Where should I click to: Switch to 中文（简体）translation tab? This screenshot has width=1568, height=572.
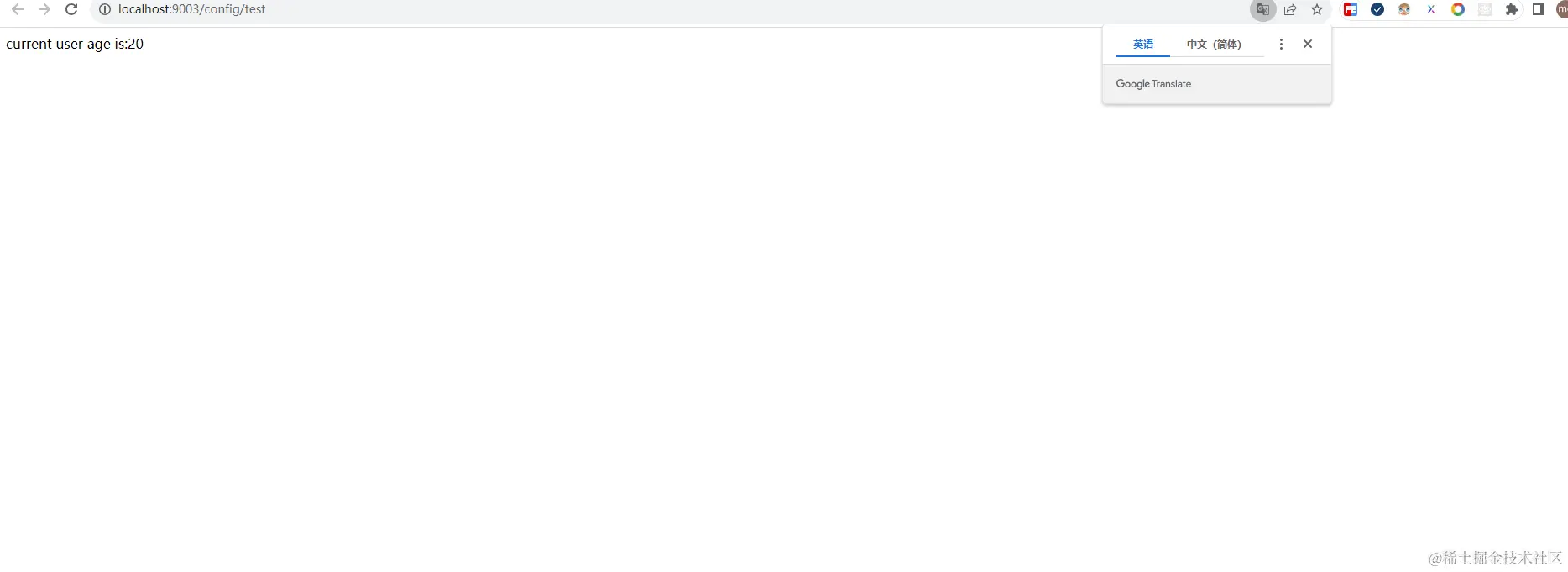[x=1214, y=45]
